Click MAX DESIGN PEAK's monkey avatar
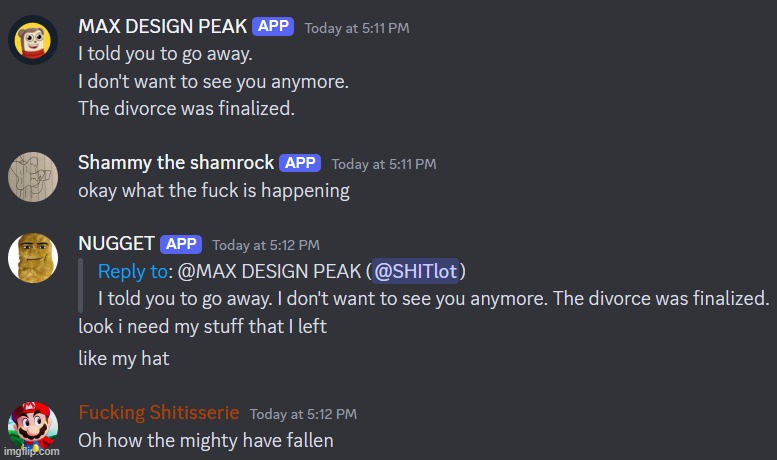The width and height of the screenshot is (777, 460). 32,40
